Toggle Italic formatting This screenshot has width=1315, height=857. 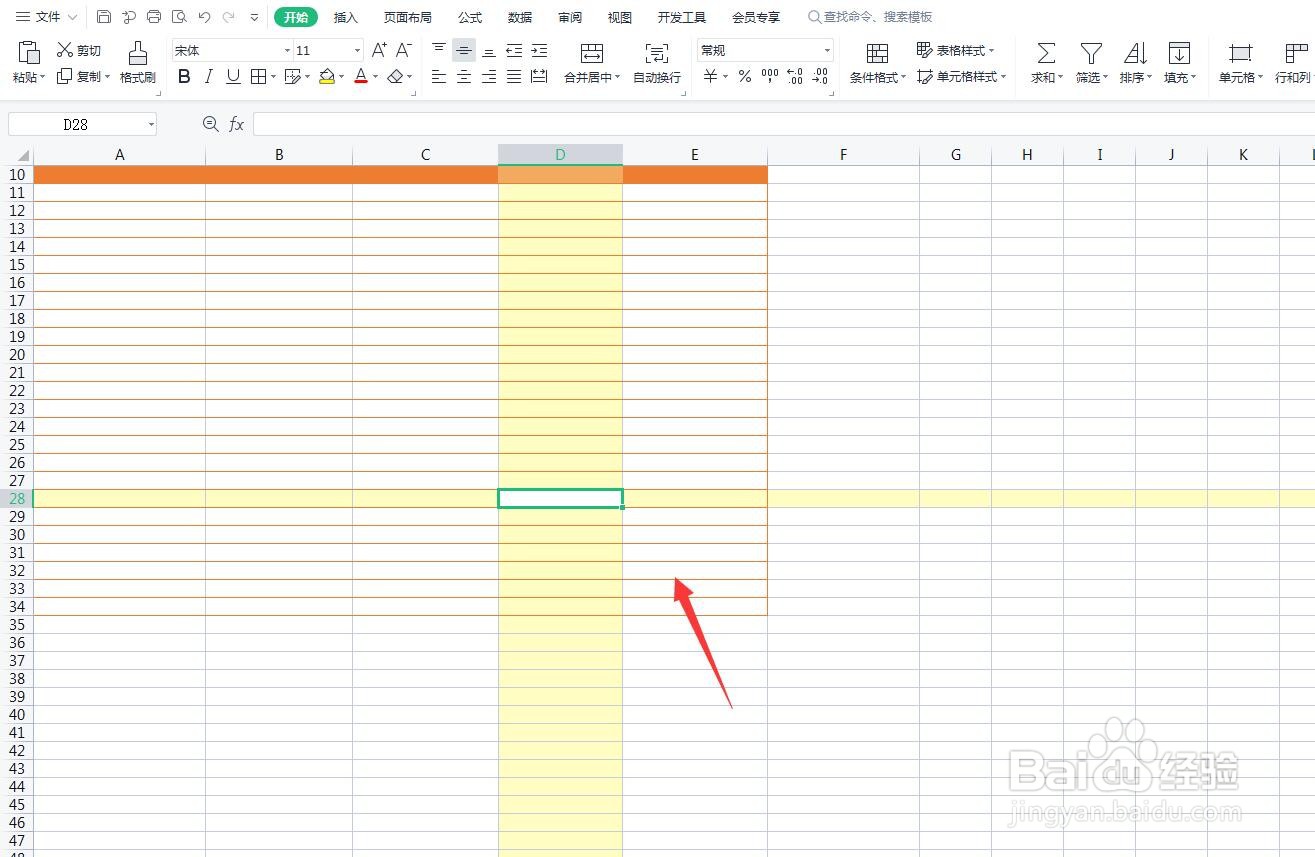[x=208, y=77]
